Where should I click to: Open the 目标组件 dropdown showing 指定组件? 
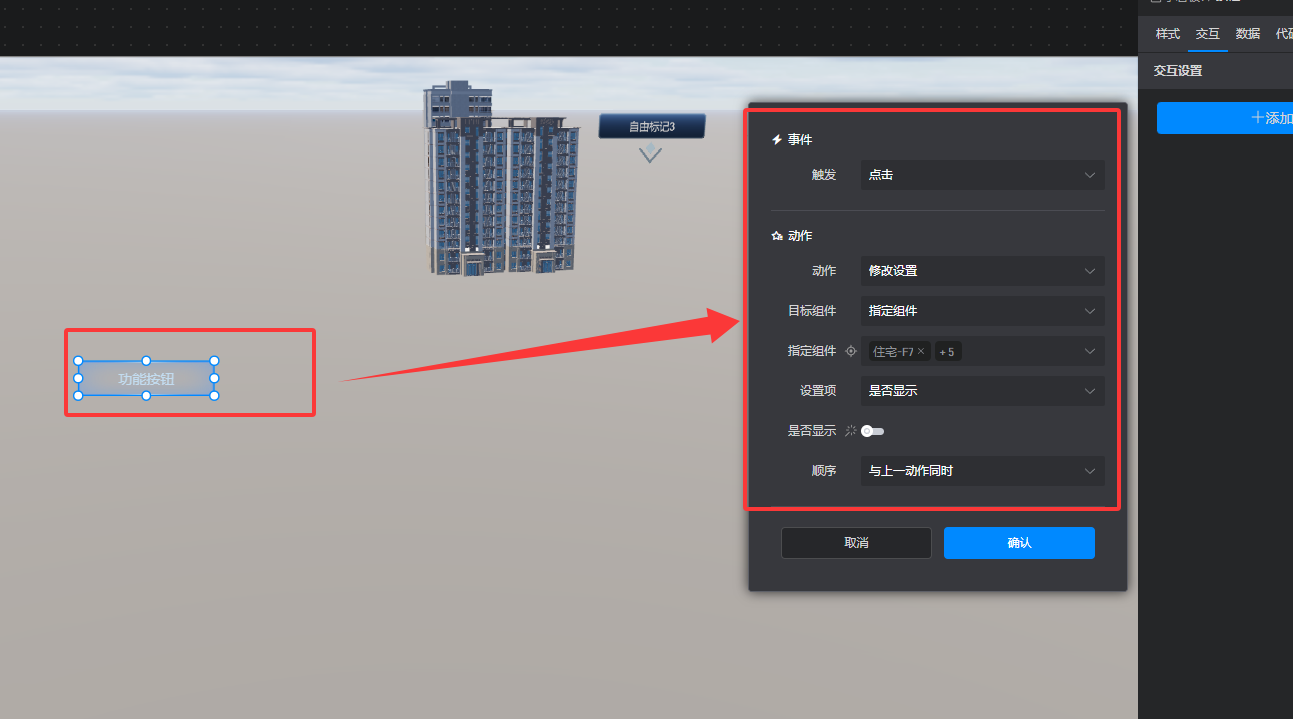pos(983,311)
